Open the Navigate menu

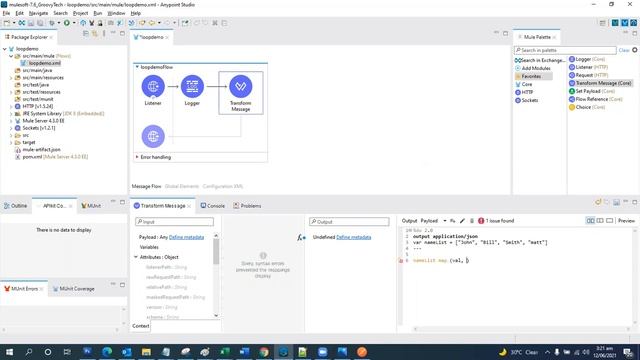[x=38, y=13]
